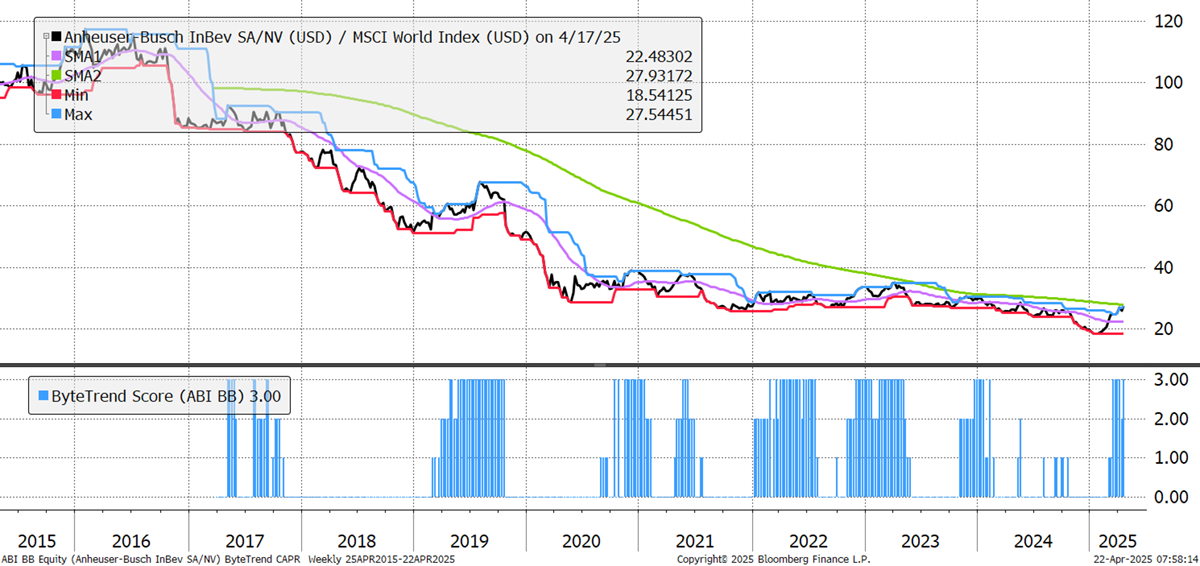
Task: Click the 2019 year label on time axis
Action: 467,541
